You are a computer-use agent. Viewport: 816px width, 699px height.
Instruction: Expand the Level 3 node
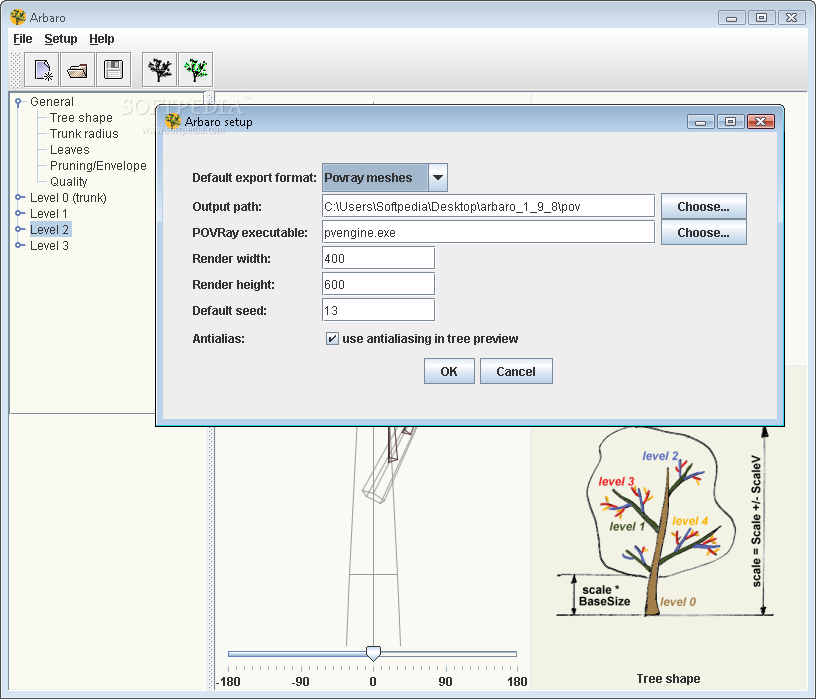pos(19,246)
